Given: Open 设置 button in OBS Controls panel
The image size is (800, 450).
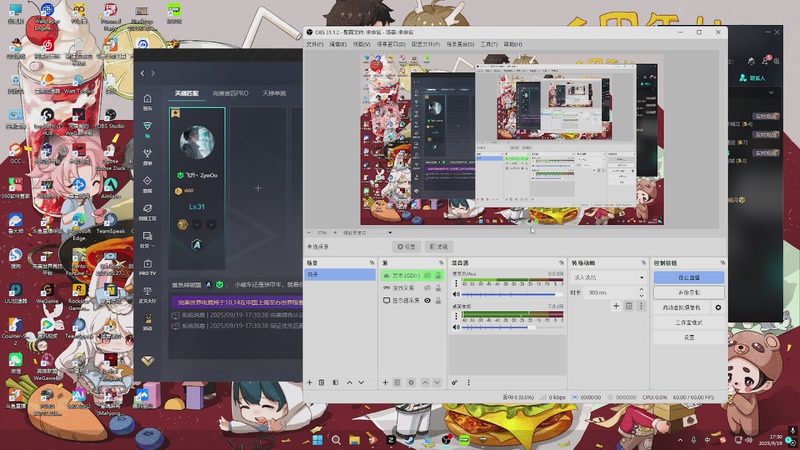Looking at the screenshot, I should pyautogui.click(x=689, y=337).
